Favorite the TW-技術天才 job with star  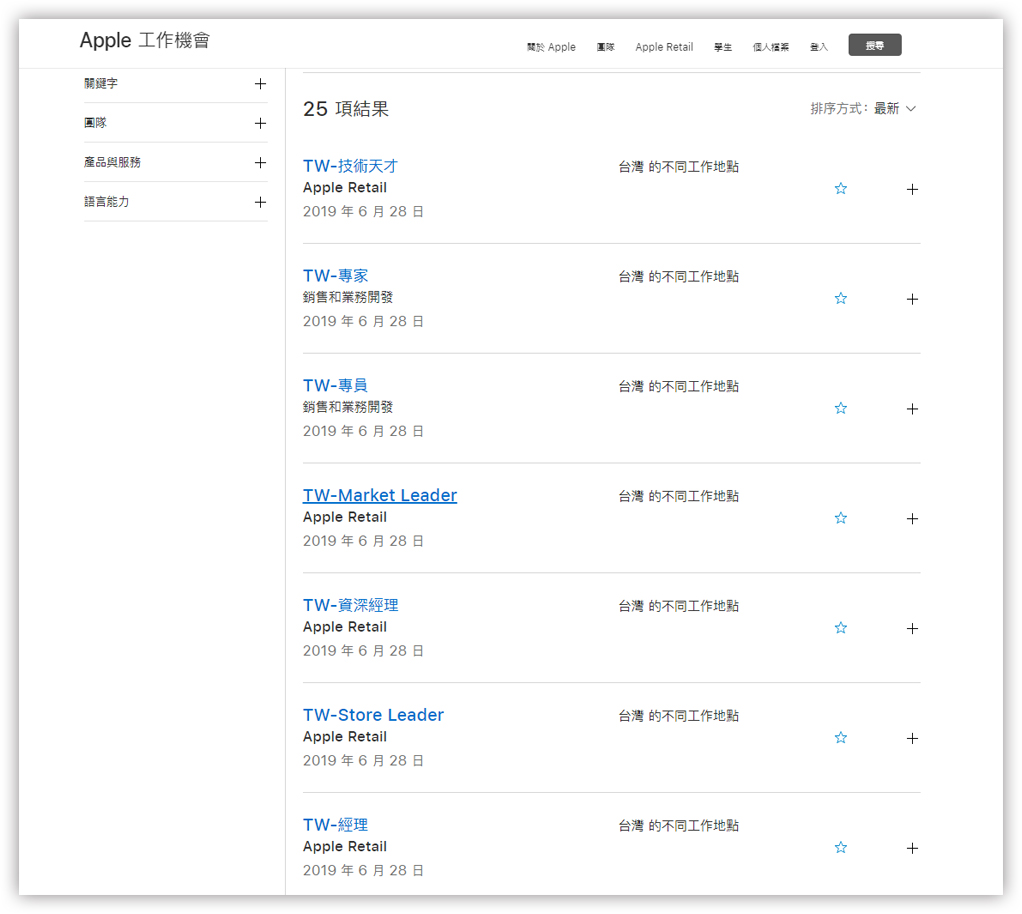pyautogui.click(x=840, y=188)
